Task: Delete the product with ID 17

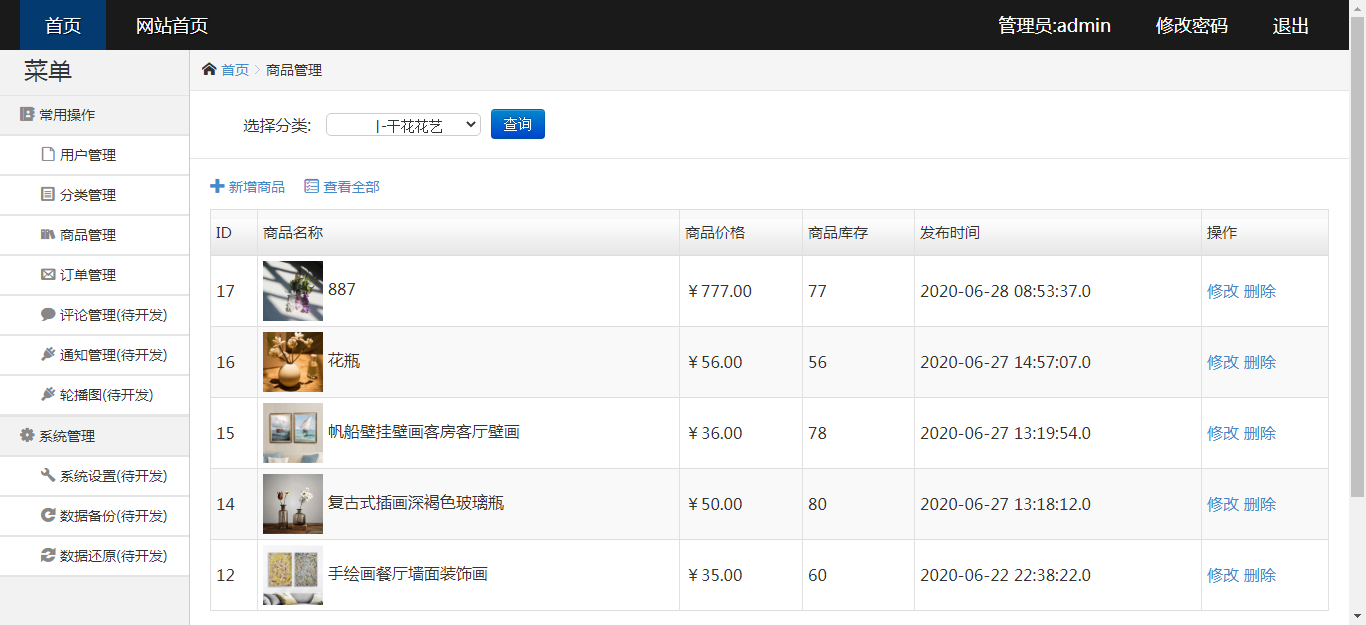Action: tap(1260, 291)
